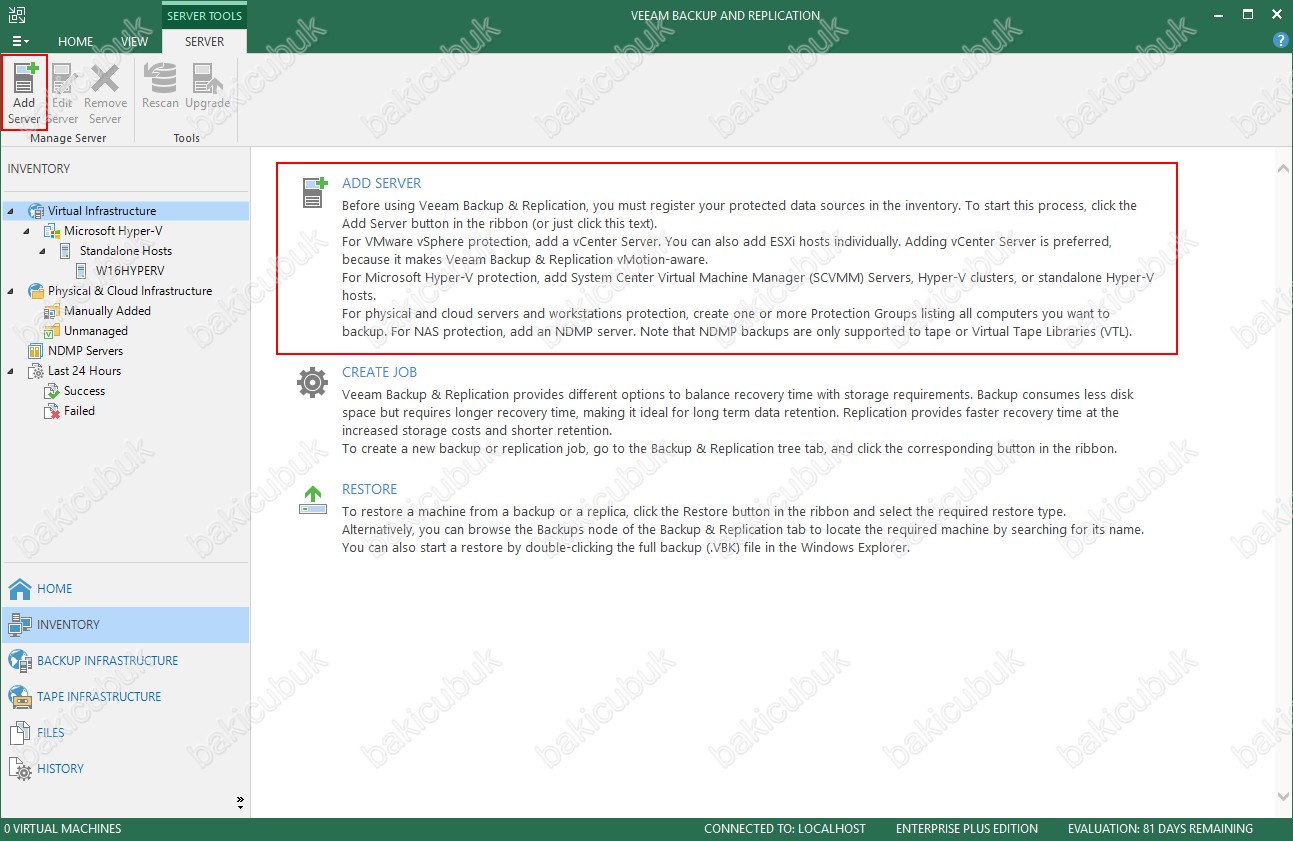Open the main application menu button
Viewport: 1293px width, 841px height.
(20, 41)
